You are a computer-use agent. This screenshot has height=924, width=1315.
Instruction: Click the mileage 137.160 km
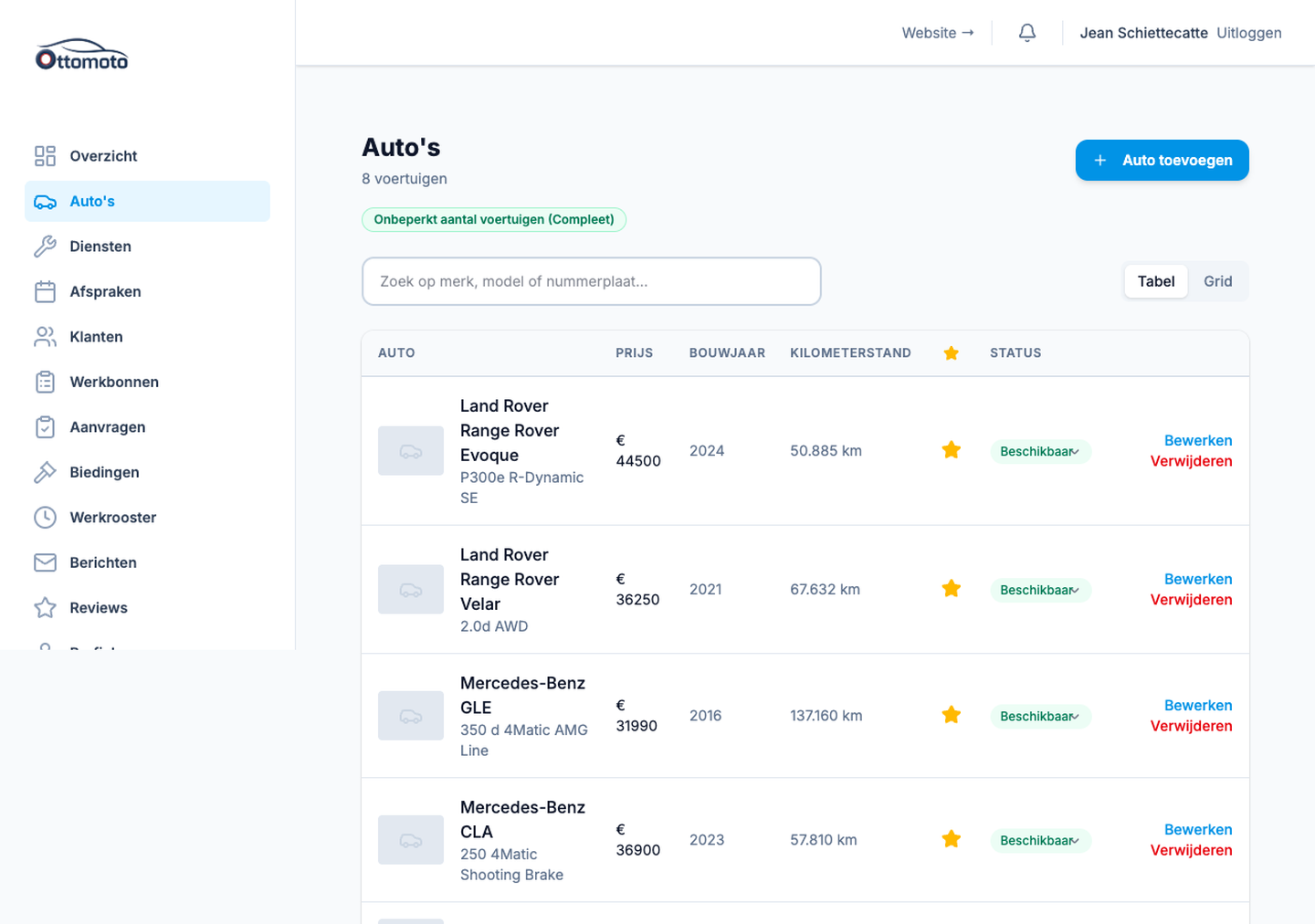[826, 716]
